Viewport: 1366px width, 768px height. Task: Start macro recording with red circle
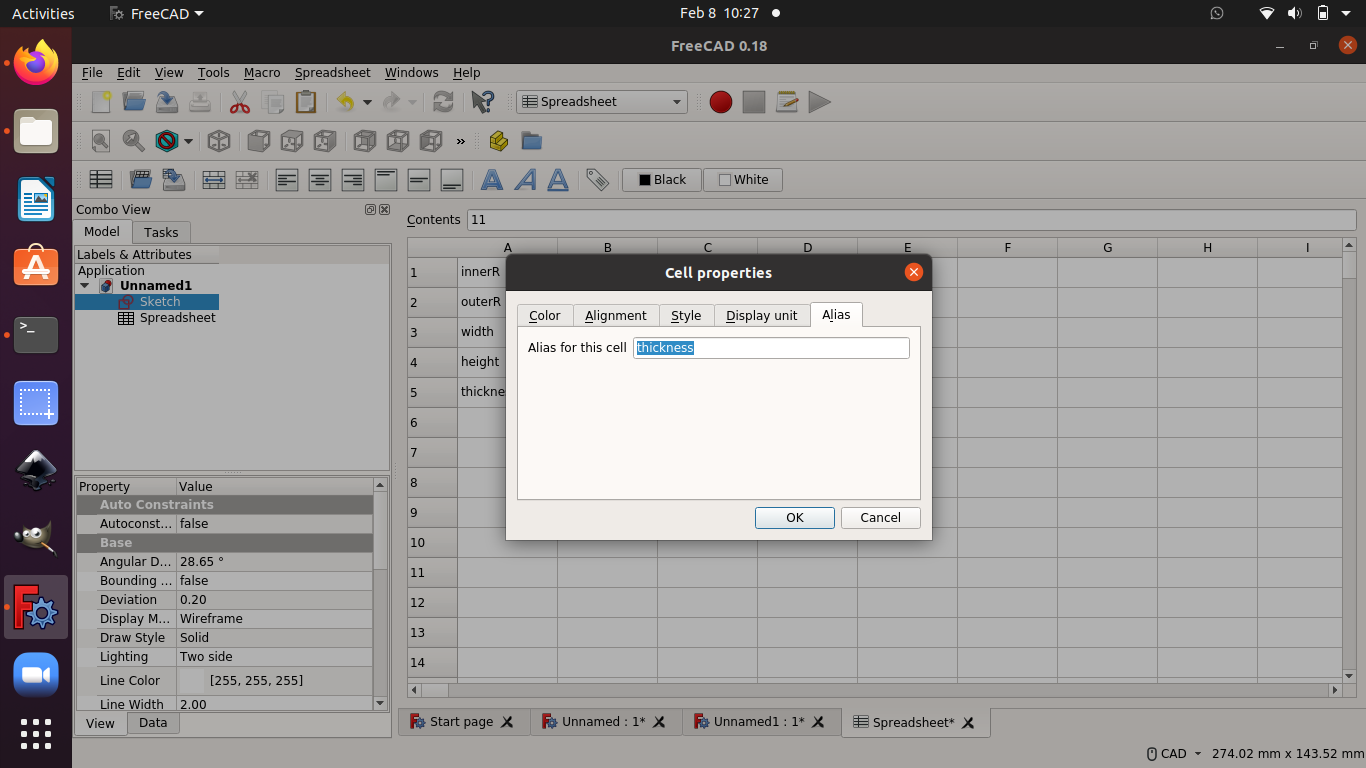[x=721, y=102]
